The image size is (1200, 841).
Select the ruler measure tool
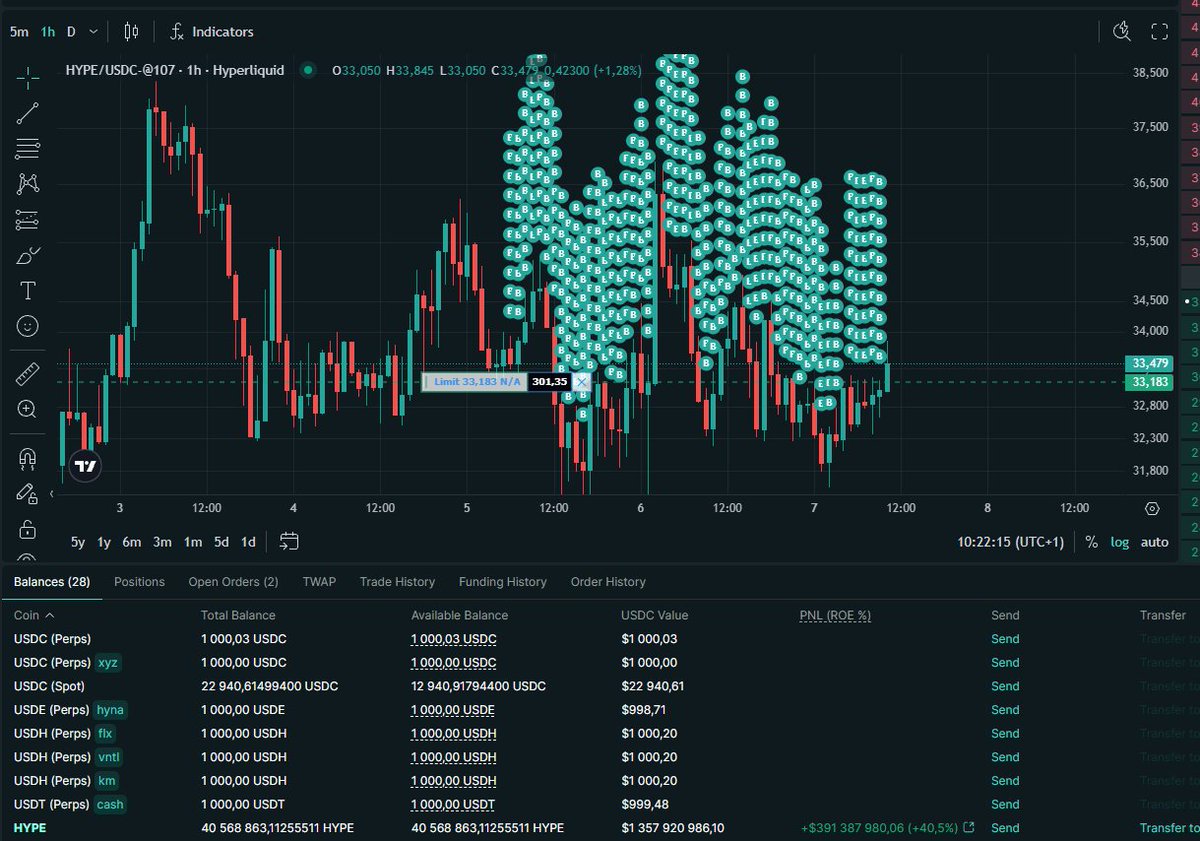tap(28, 375)
